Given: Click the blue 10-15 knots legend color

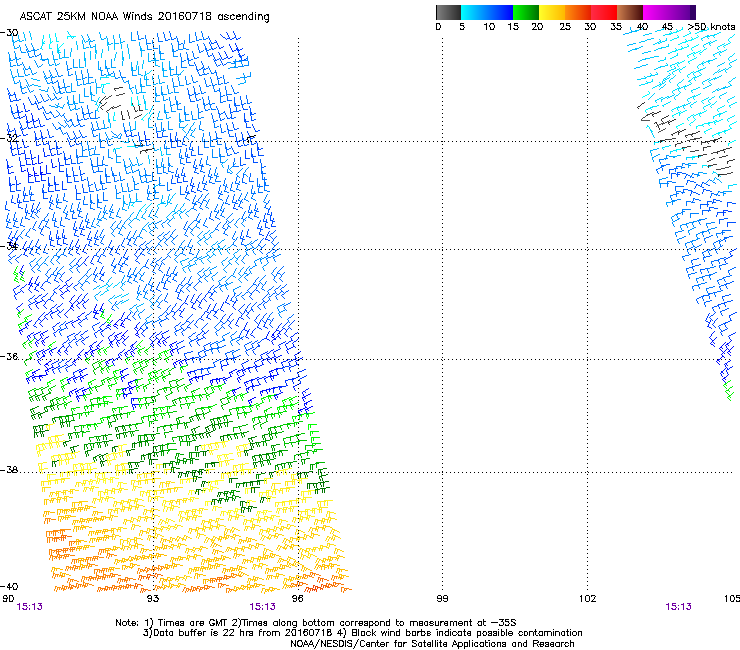Looking at the screenshot, I should [500, 12].
